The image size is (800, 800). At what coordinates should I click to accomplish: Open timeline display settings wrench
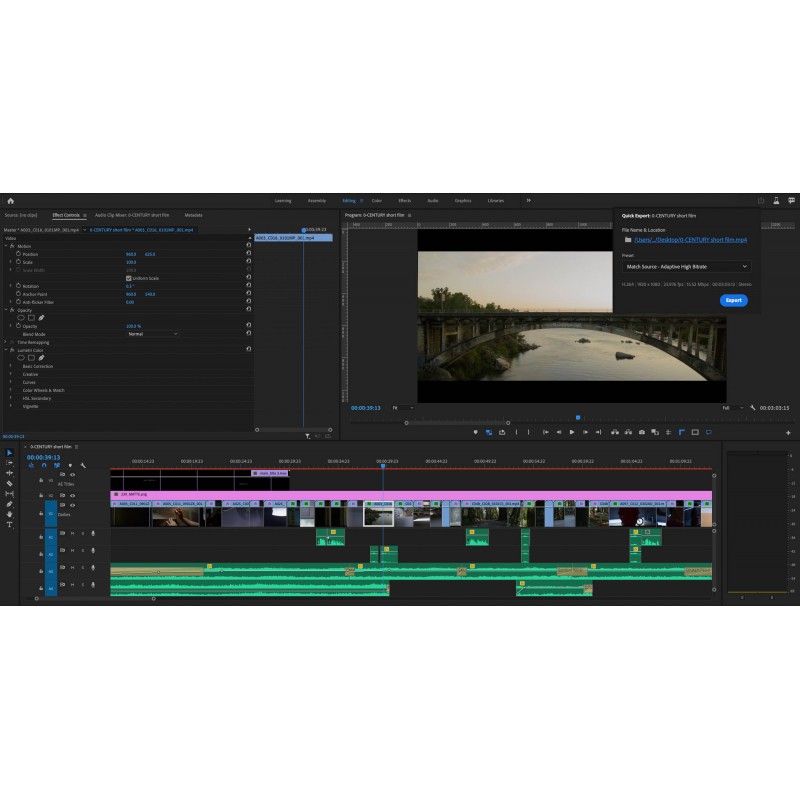(84, 465)
